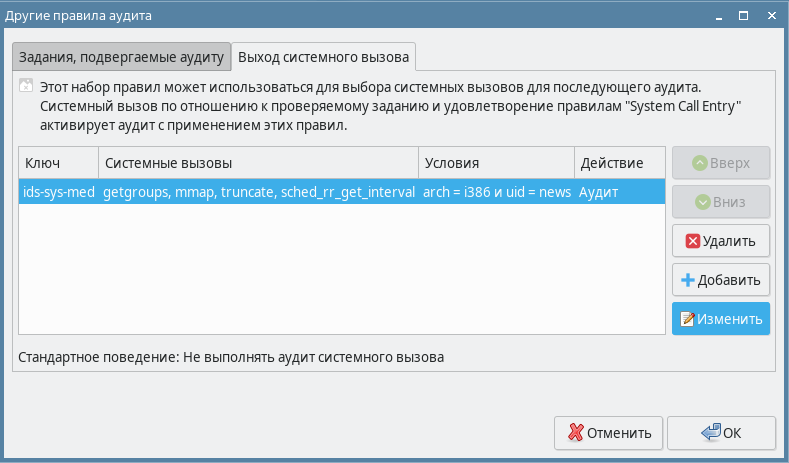Sort by the Системные вызовы column header
Image resolution: width=789 pixels, height=463 pixels.
(x=258, y=162)
